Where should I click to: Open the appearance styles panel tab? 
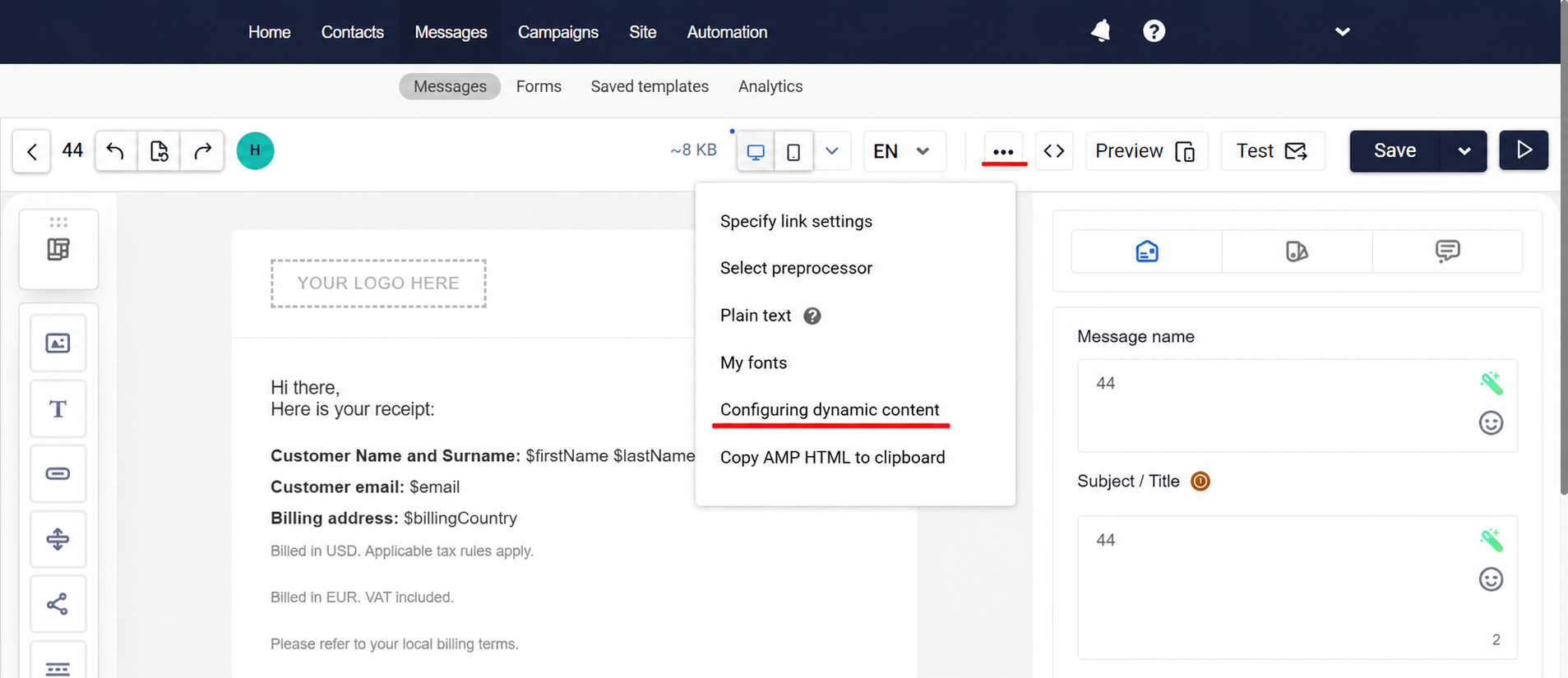point(1297,251)
